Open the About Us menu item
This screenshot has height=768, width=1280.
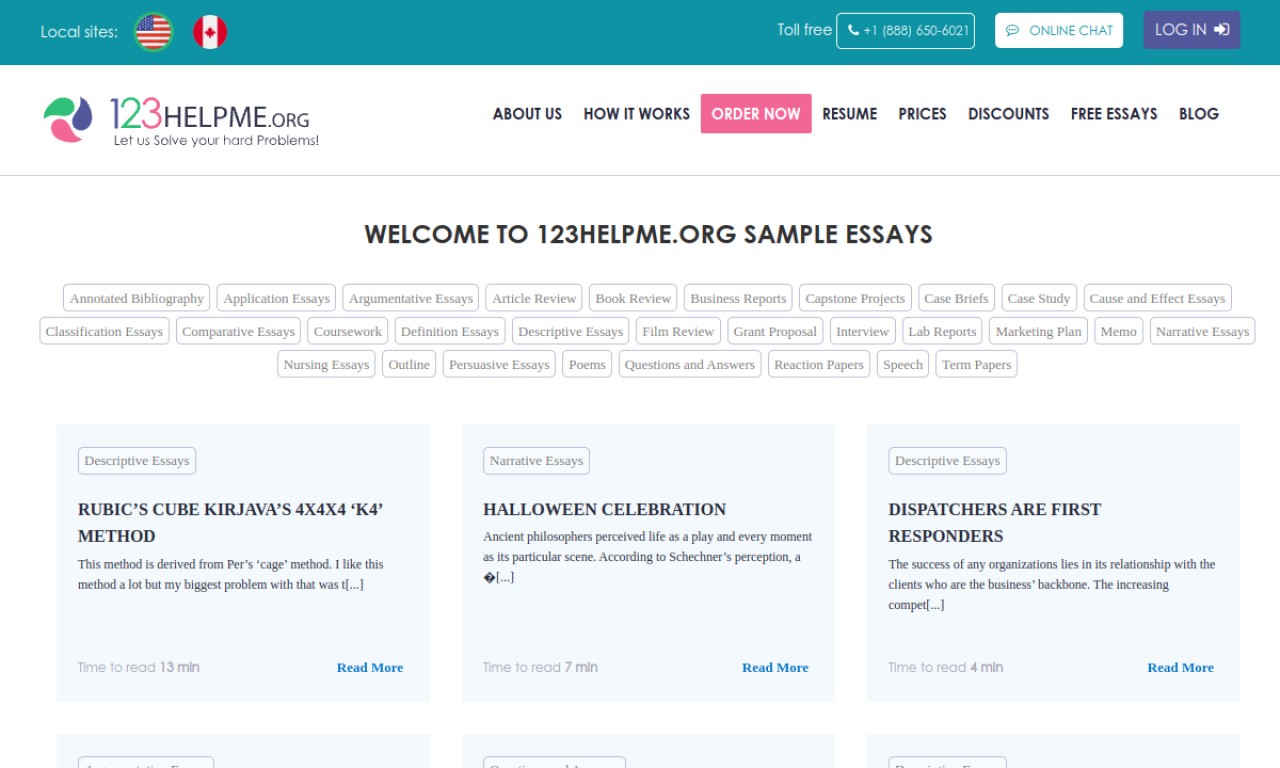[527, 114]
